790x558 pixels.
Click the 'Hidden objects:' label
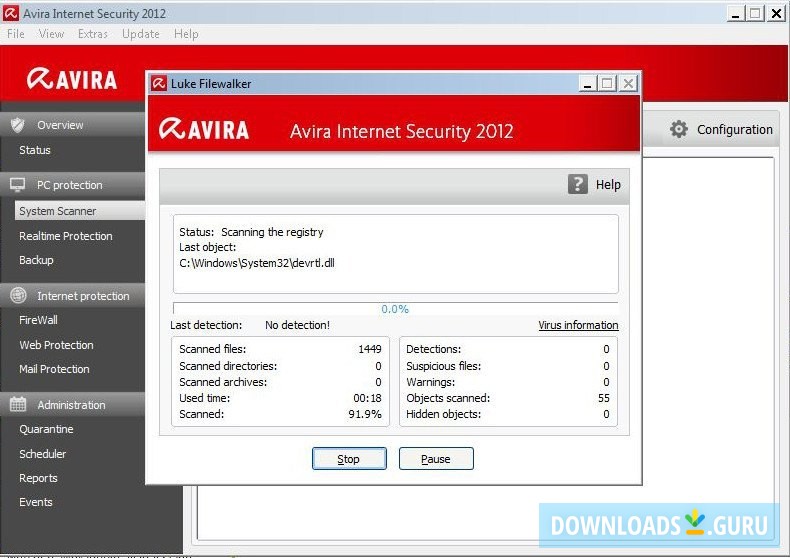click(x=443, y=414)
